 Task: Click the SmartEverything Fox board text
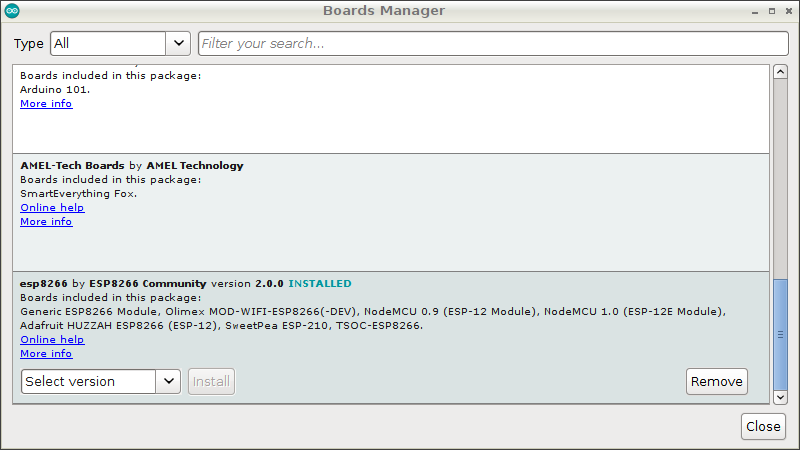79,194
